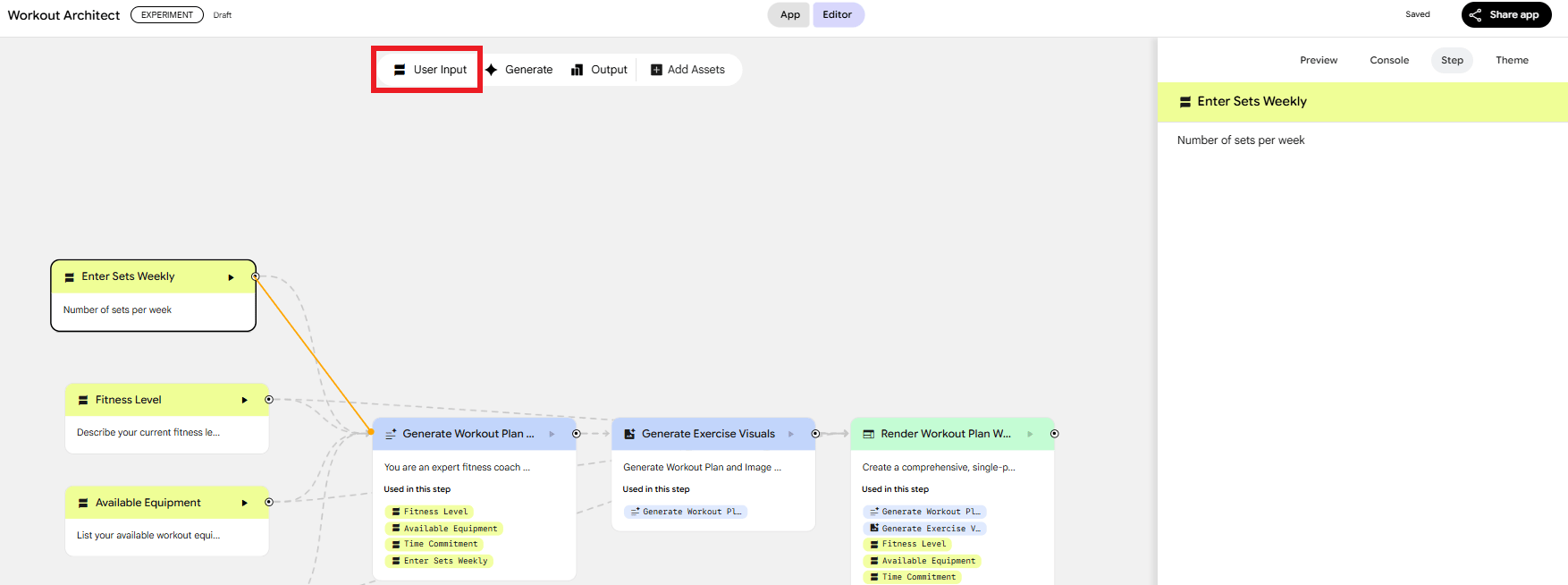Click the share icon inside Share app button
The image size is (1568, 585).
(x=1475, y=14)
